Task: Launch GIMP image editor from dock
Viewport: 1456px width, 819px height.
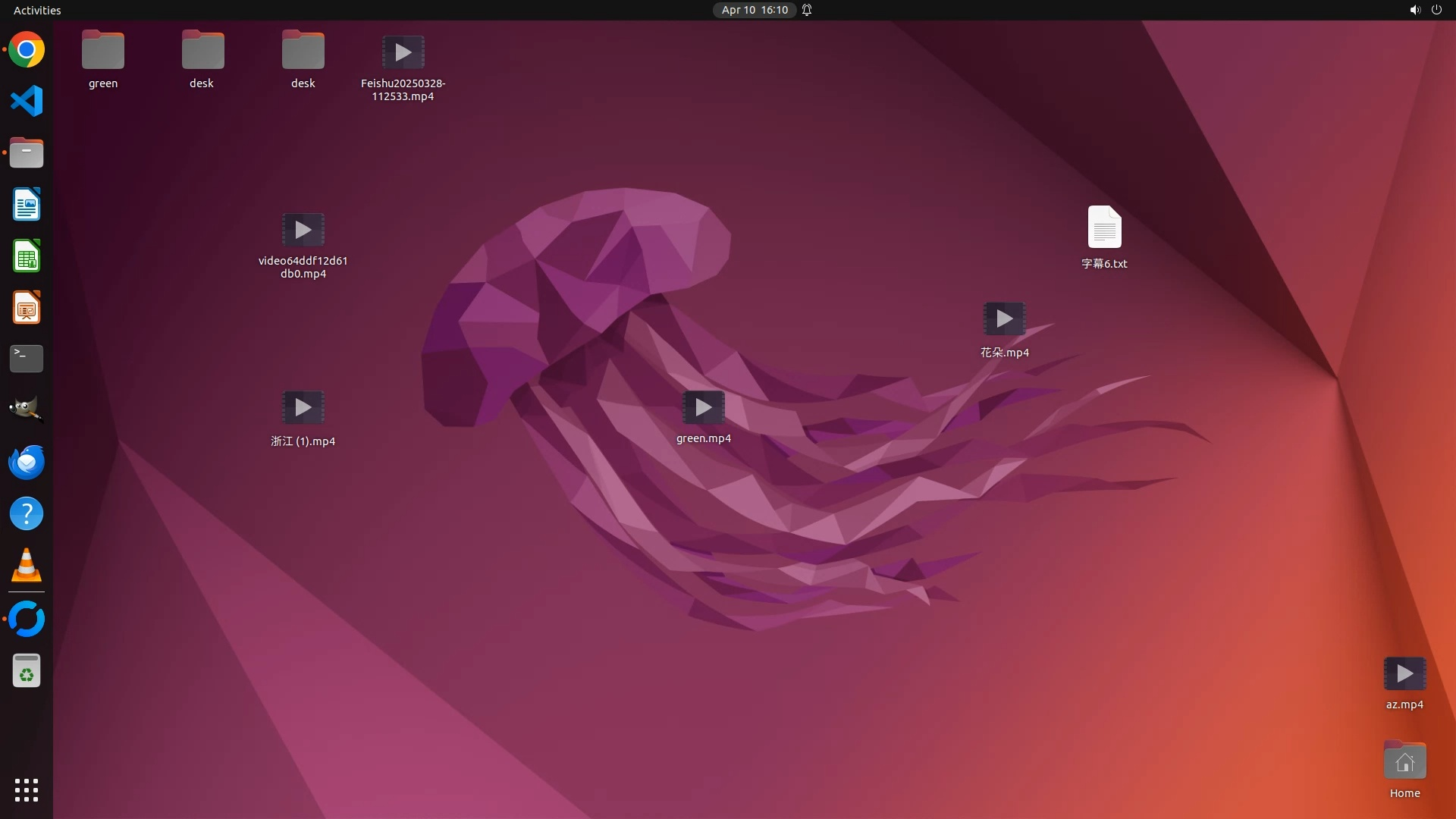Action: [x=27, y=410]
